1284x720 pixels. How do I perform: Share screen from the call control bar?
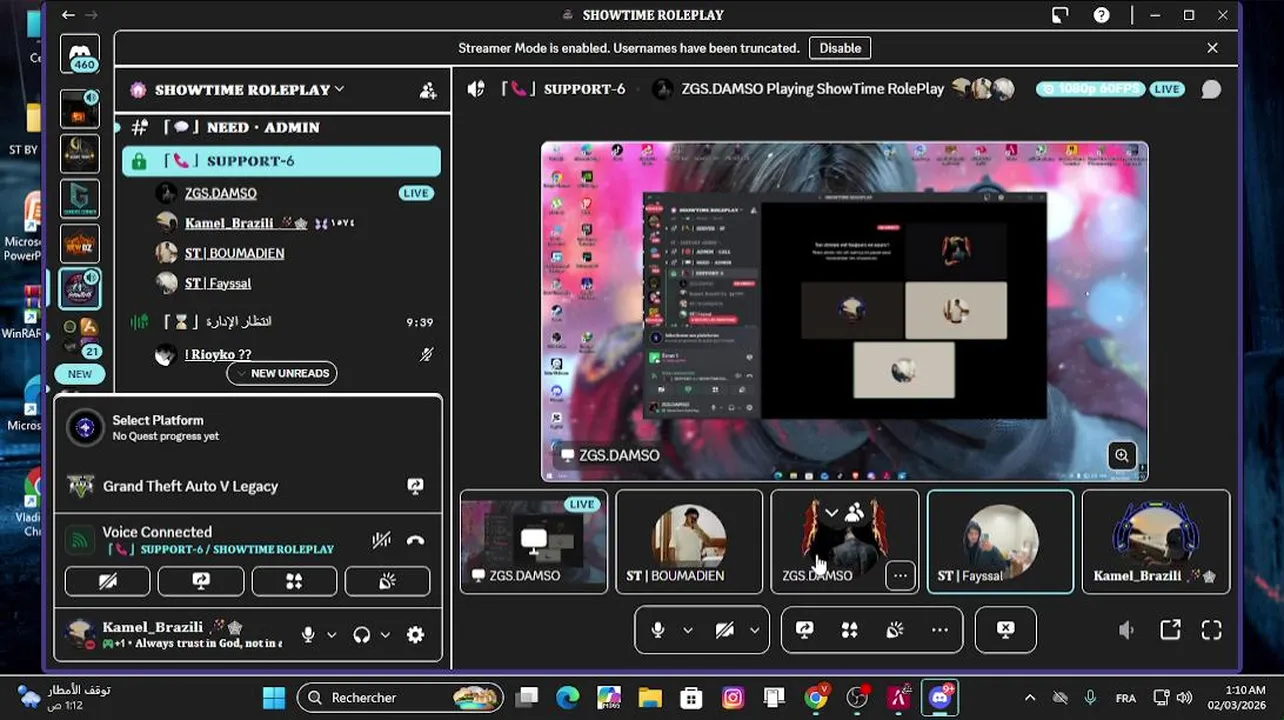click(804, 630)
